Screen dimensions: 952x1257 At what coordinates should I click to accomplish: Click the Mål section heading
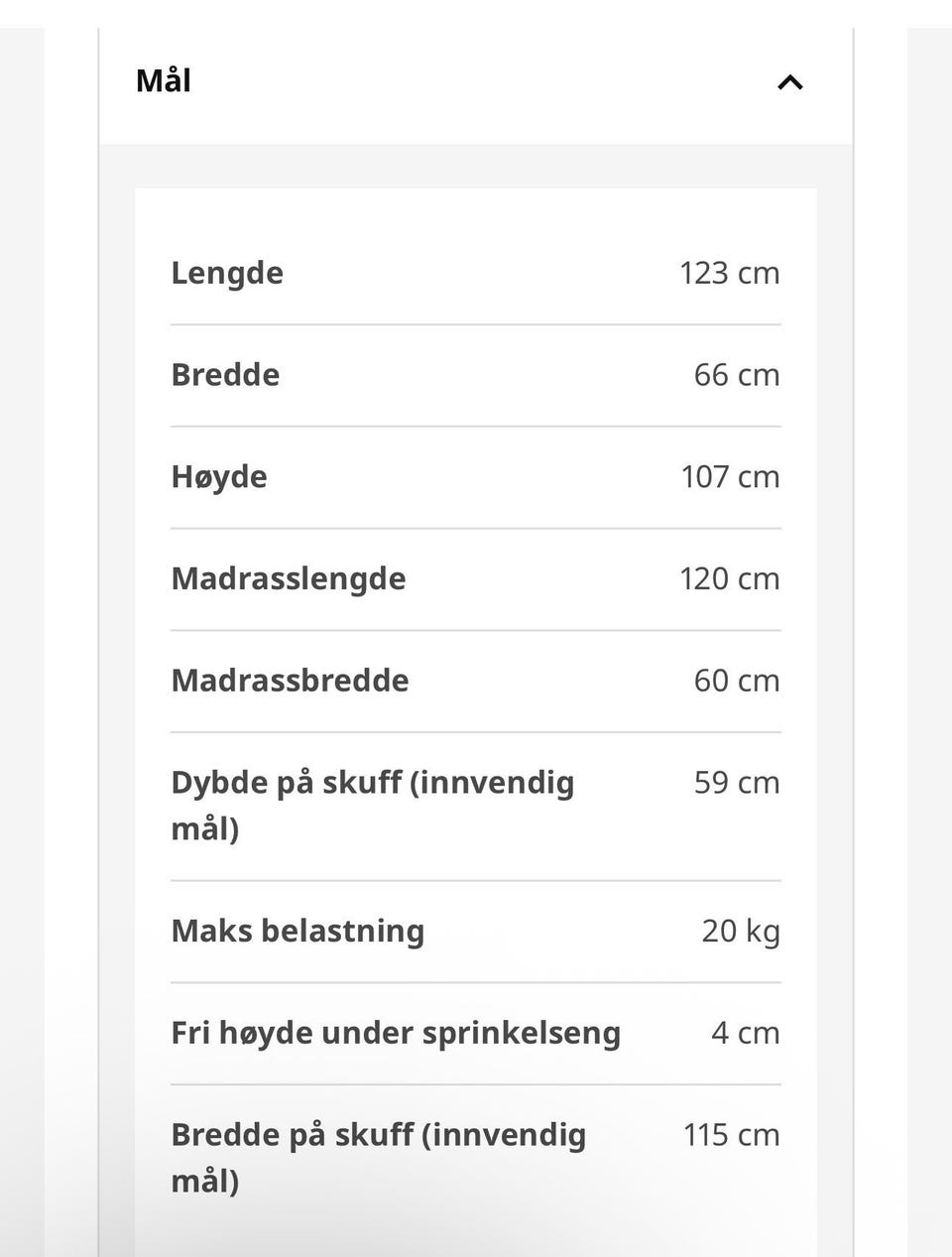click(164, 80)
